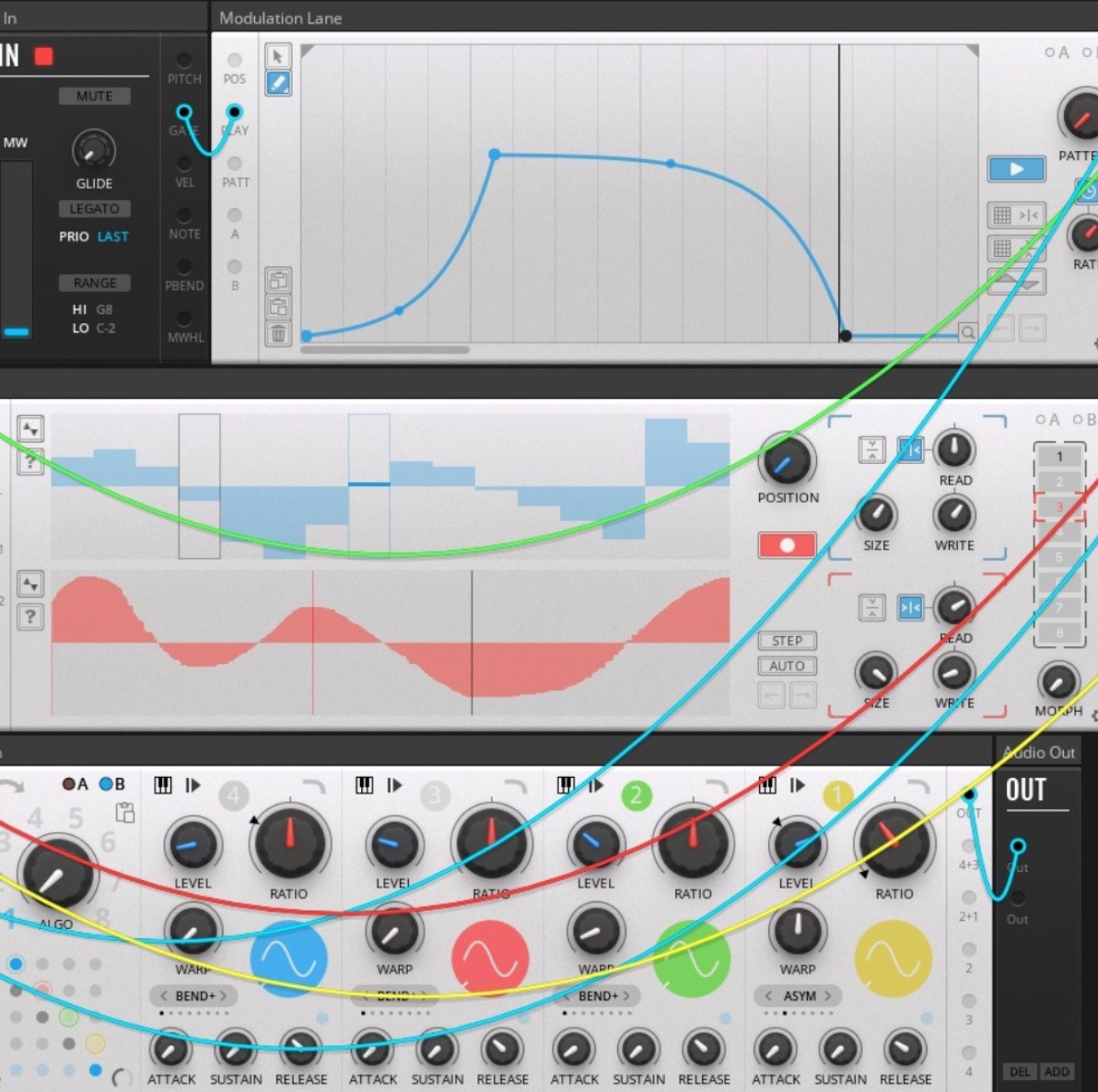Select snapshot B radio on operator panel

click(x=107, y=784)
